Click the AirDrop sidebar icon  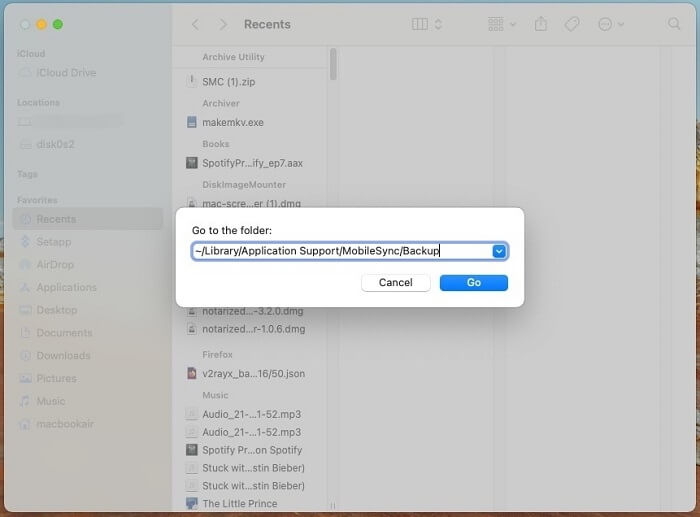click(x=25, y=264)
